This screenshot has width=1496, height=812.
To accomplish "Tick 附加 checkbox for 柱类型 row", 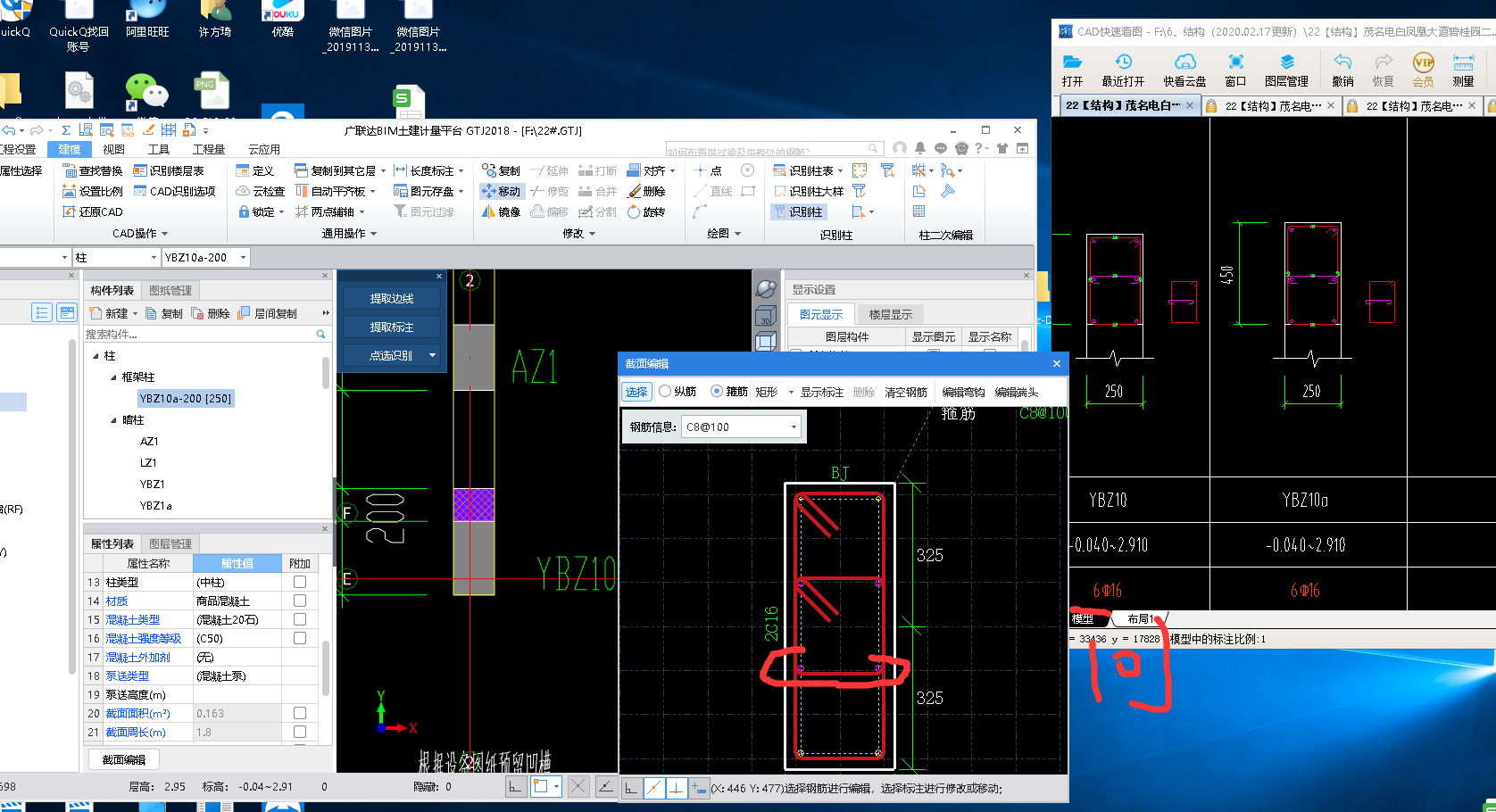I will point(300,582).
